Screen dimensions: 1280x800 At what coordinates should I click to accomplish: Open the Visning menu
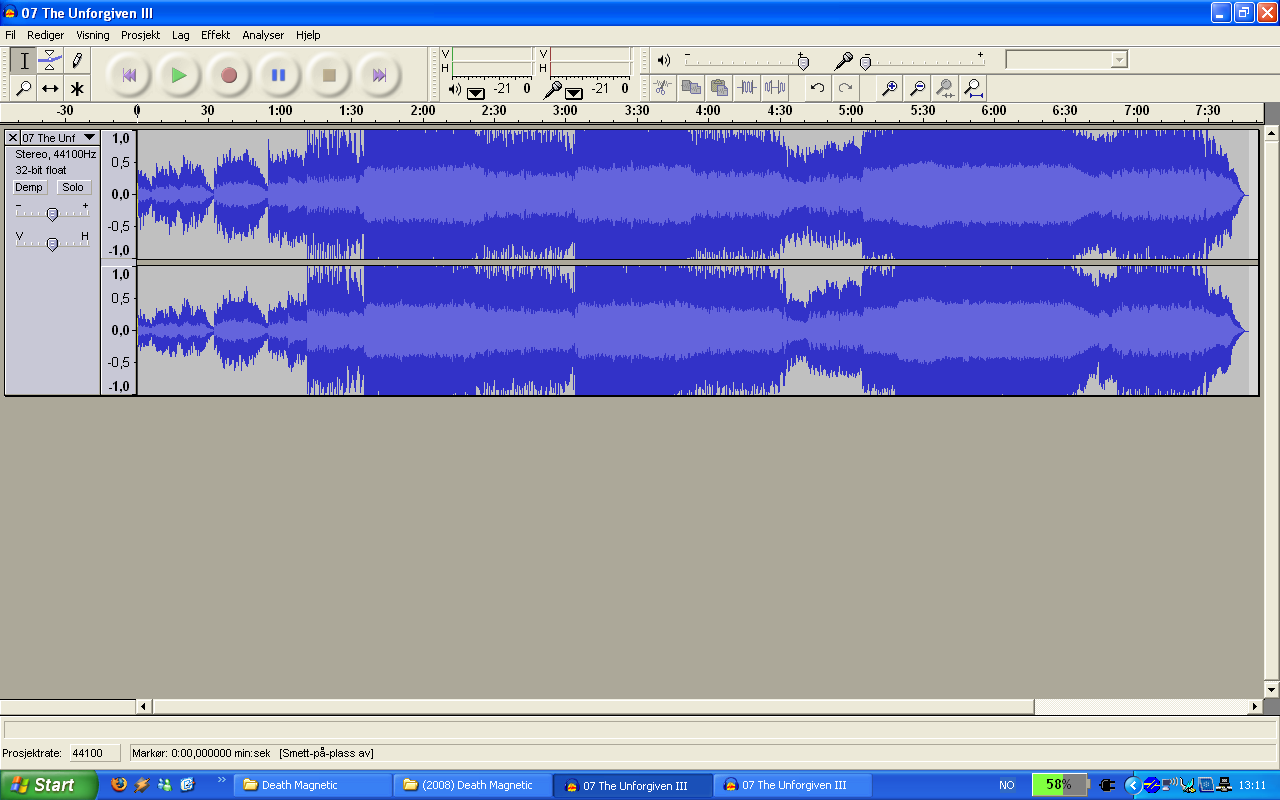tap(93, 35)
